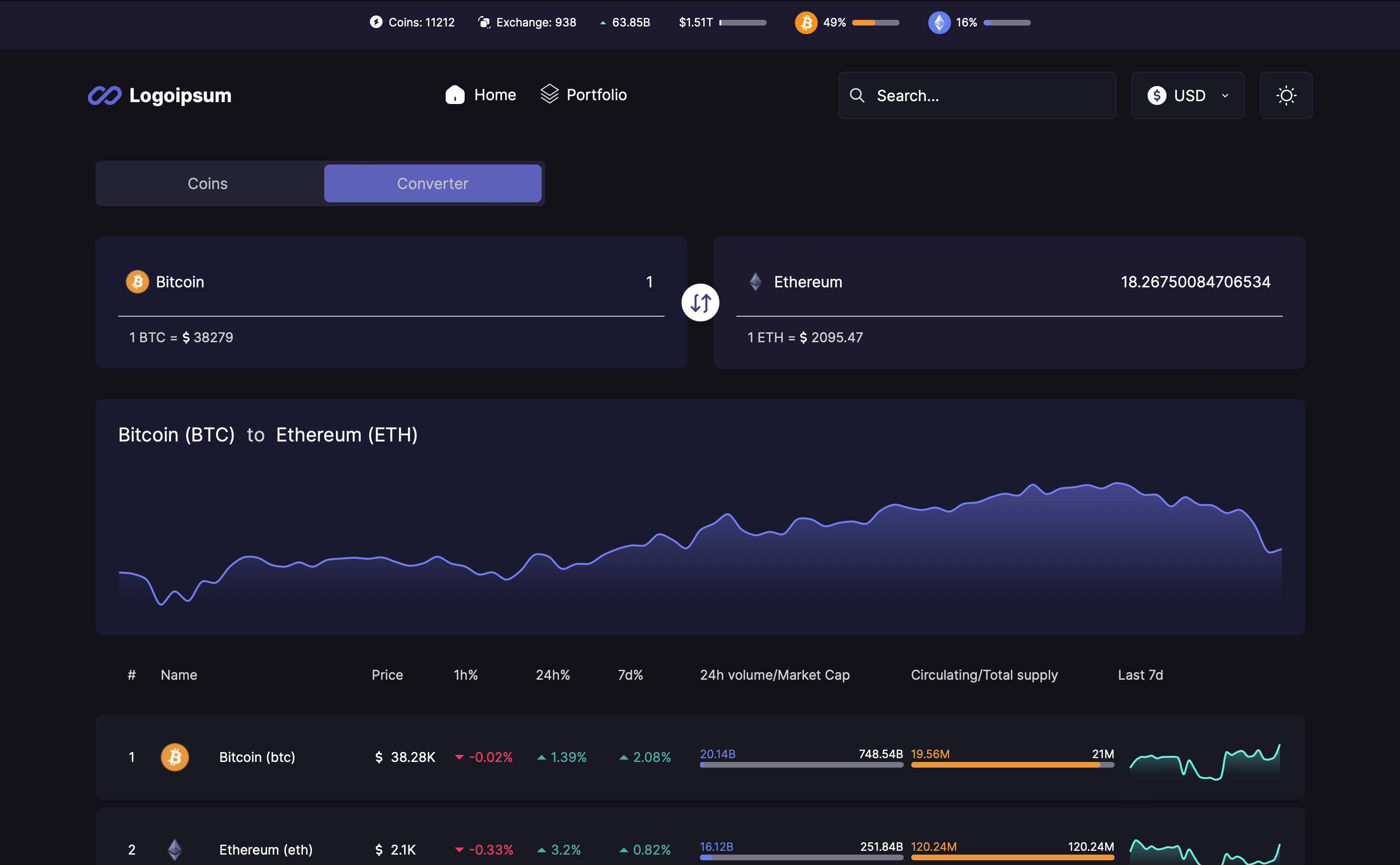Navigate to the Portfolio section
1400x865 pixels.
tap(583, 95)
